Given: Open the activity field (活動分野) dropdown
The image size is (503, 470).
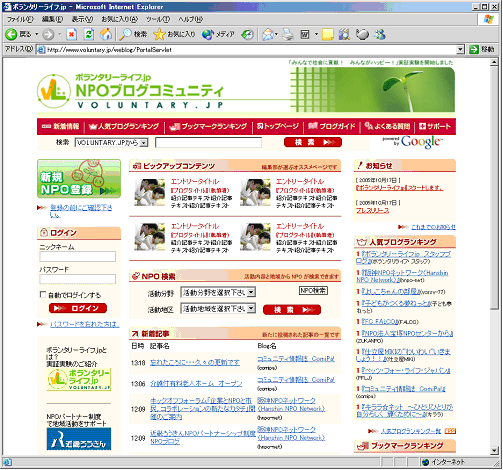Looking at the screenshot, I should coord(218,292).
